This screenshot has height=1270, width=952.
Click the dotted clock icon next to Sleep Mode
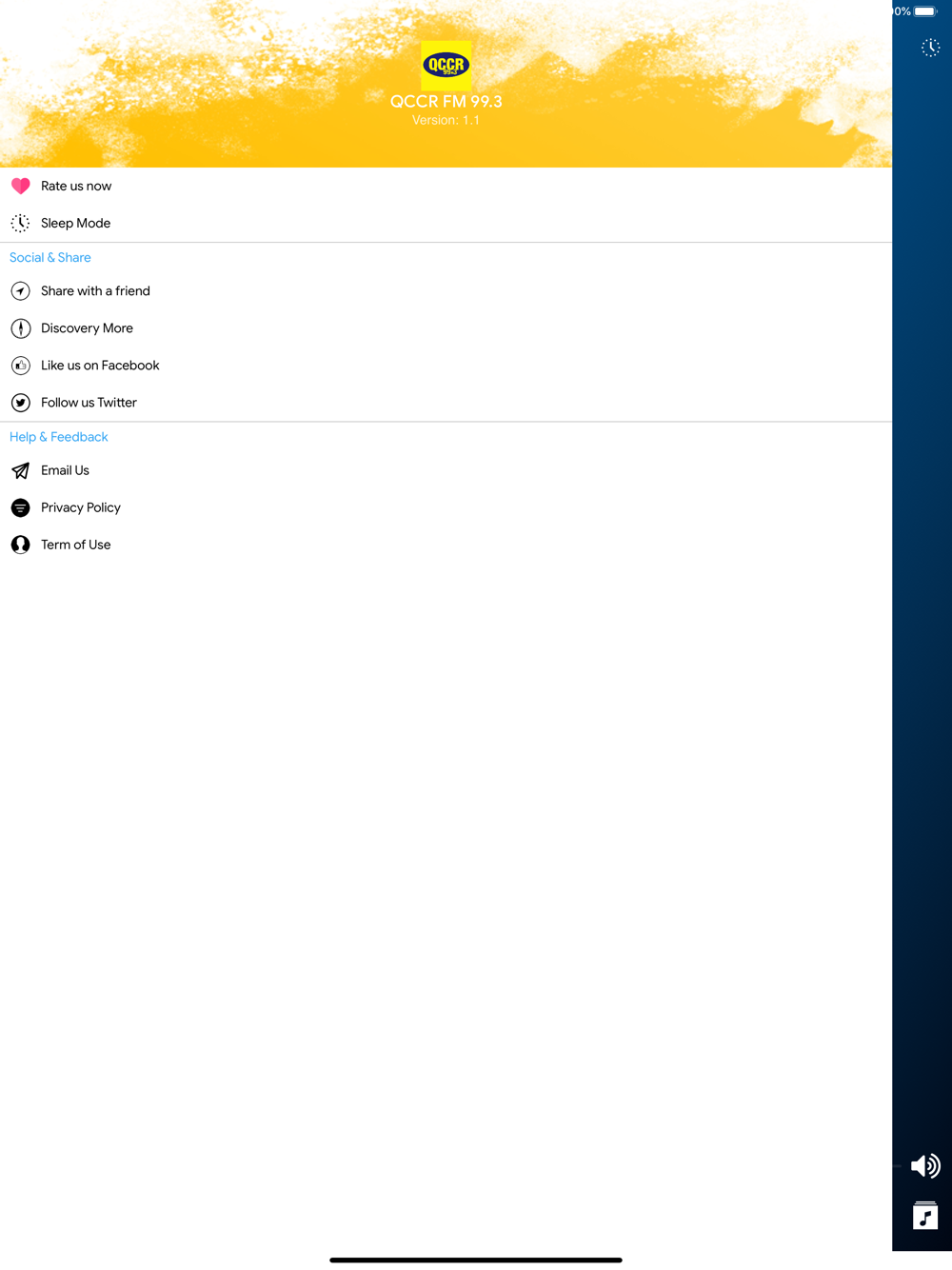pyautogui.click(x=20, y=223)
